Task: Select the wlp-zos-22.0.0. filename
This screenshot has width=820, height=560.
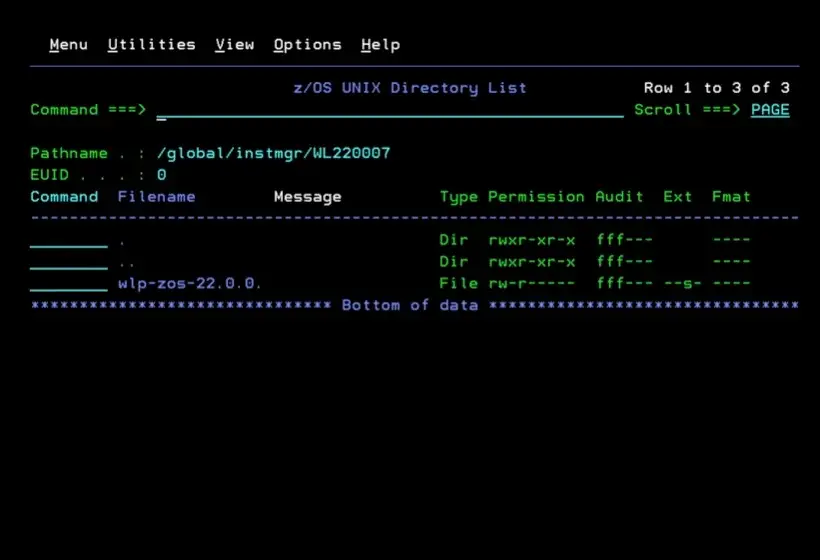Action: click(189, 283)
